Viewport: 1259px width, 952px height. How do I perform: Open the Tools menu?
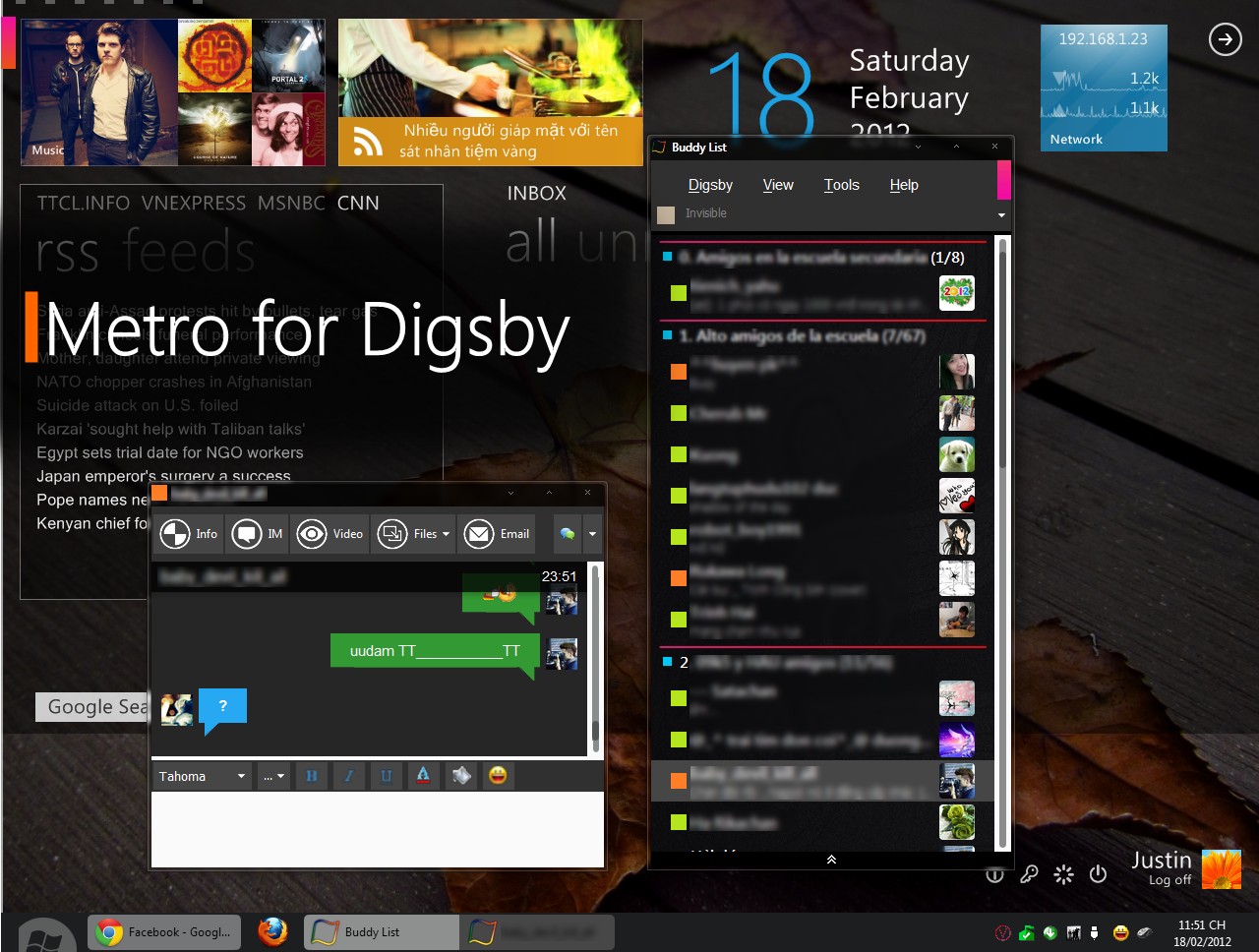pyautogui.click(x=842, y=185)
